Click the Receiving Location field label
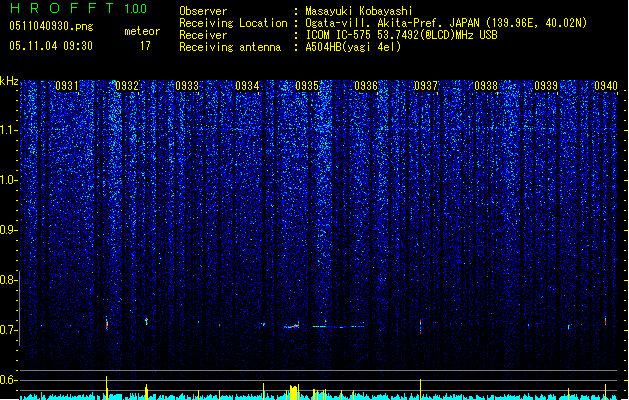This screenshot has height=400, width=629. [233, 23]
